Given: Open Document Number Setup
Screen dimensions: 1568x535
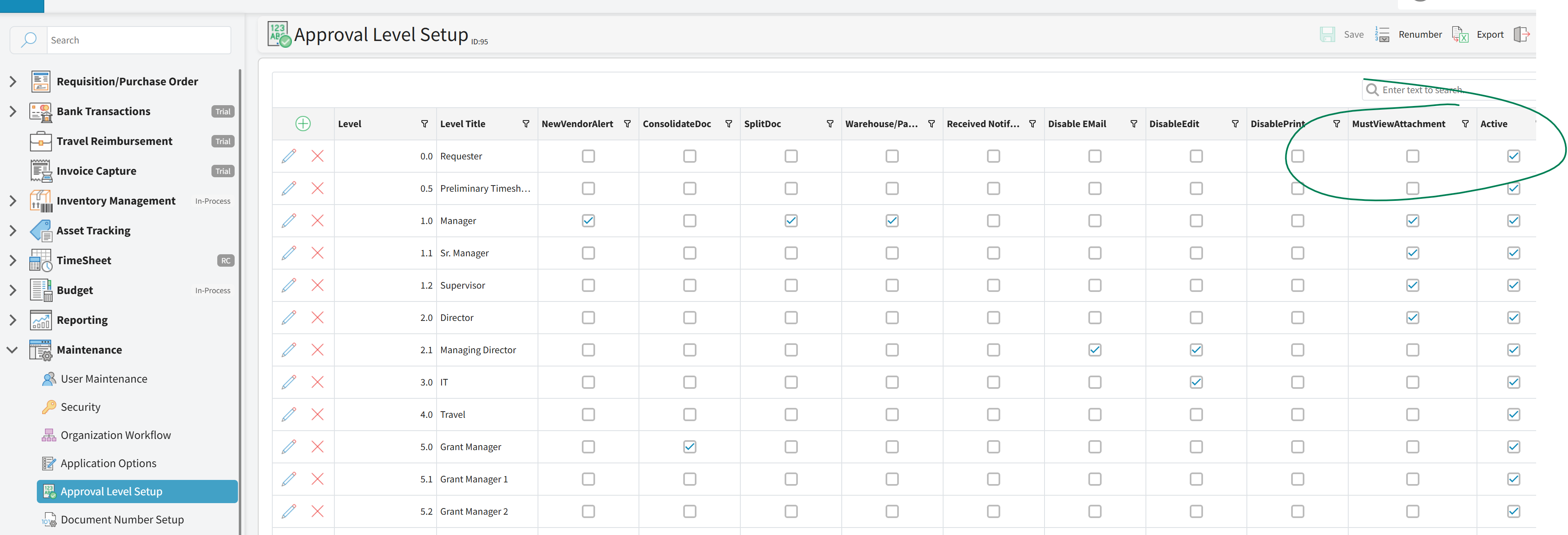Looking at the screenshot, I should [122, 520].
